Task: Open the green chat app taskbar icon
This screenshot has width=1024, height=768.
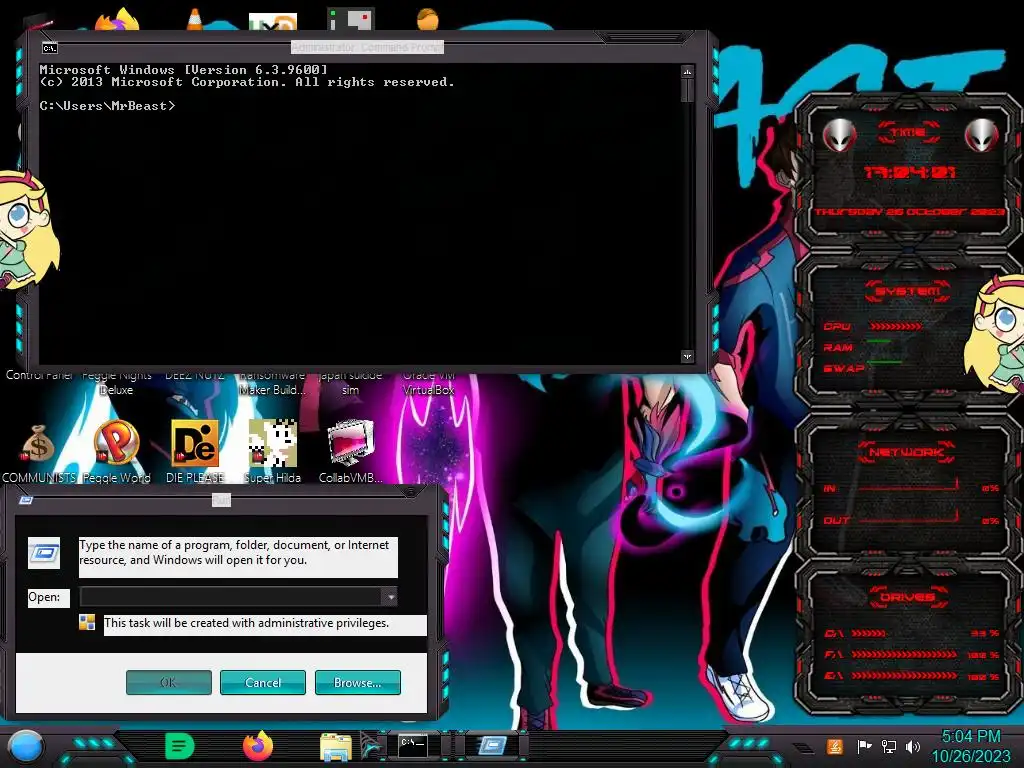Action: [x=180, y=746]
